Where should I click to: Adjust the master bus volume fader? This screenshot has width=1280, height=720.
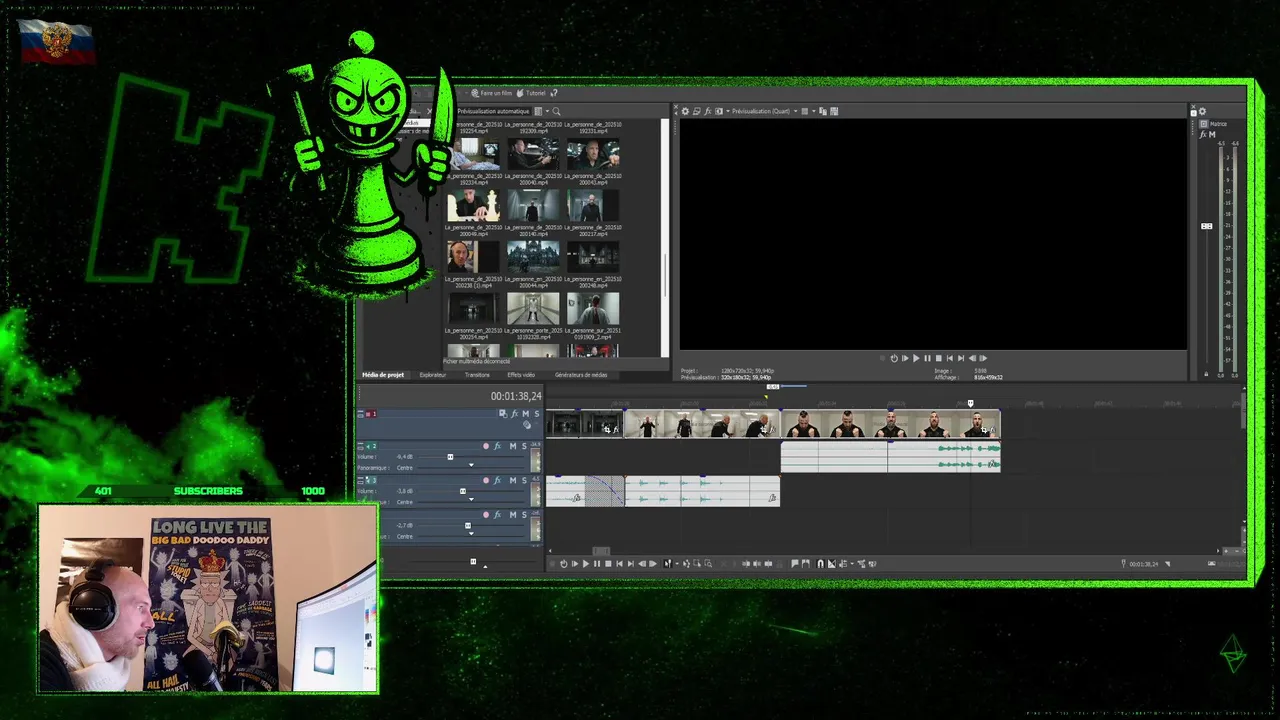click(x=1207, y=226)
